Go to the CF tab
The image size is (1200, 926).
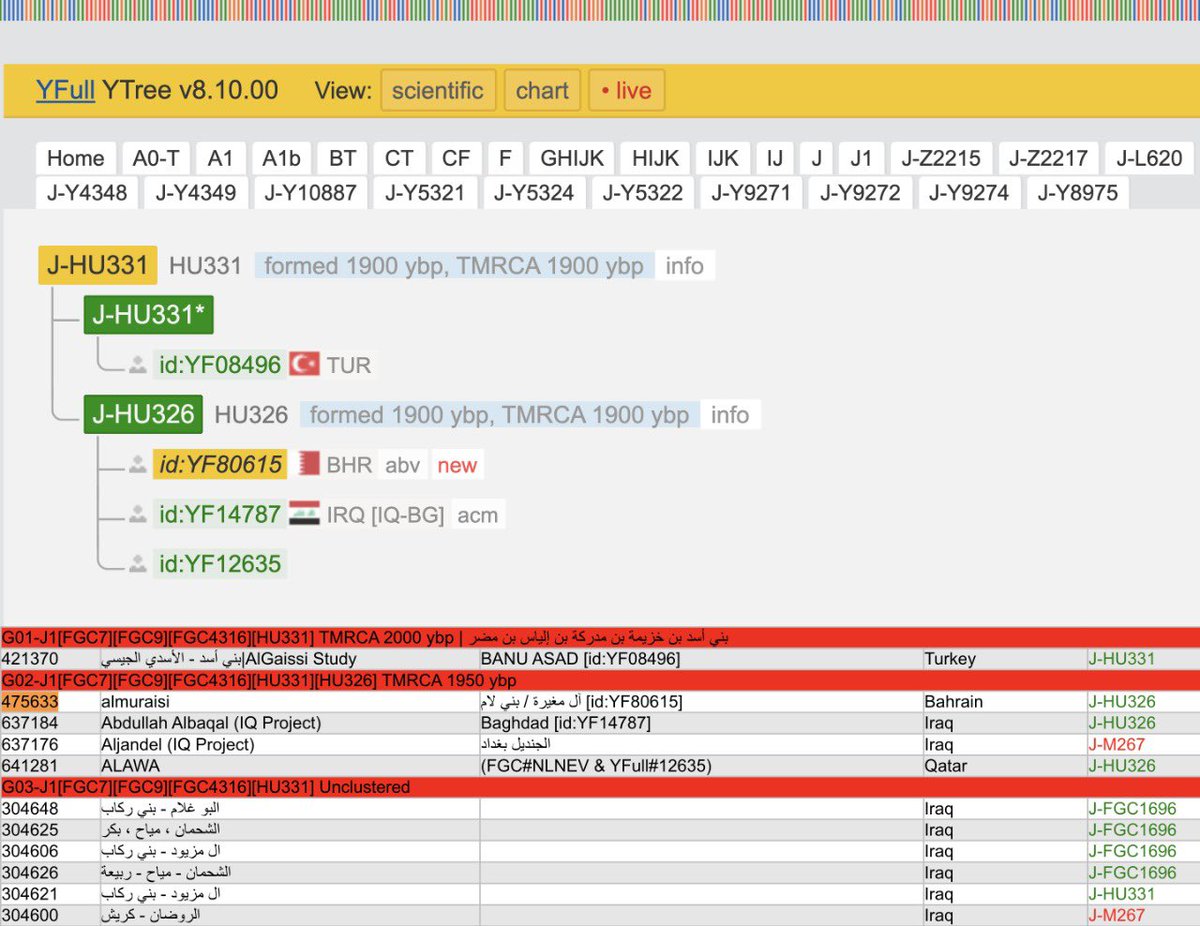(456, 158)
